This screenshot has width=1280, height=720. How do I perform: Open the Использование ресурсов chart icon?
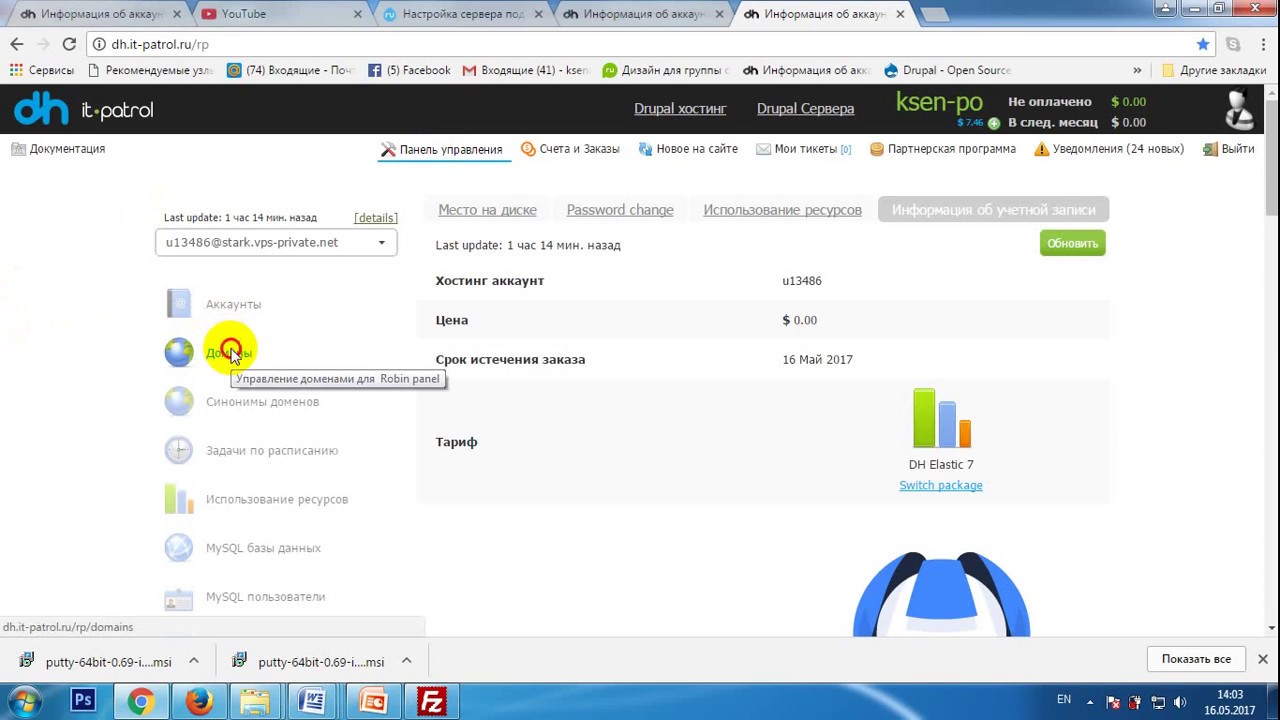tap(179, 499)
